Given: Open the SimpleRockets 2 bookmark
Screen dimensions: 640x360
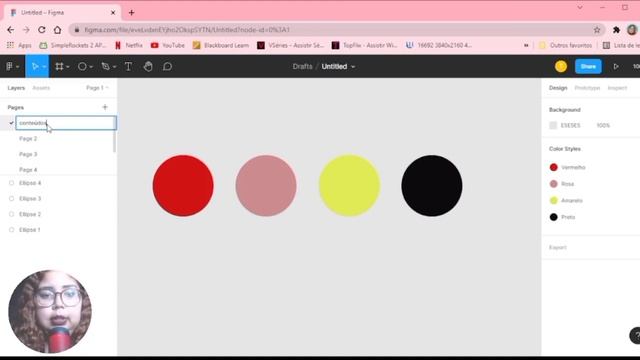Looking at the screenshot, I should tap(73, 45).
